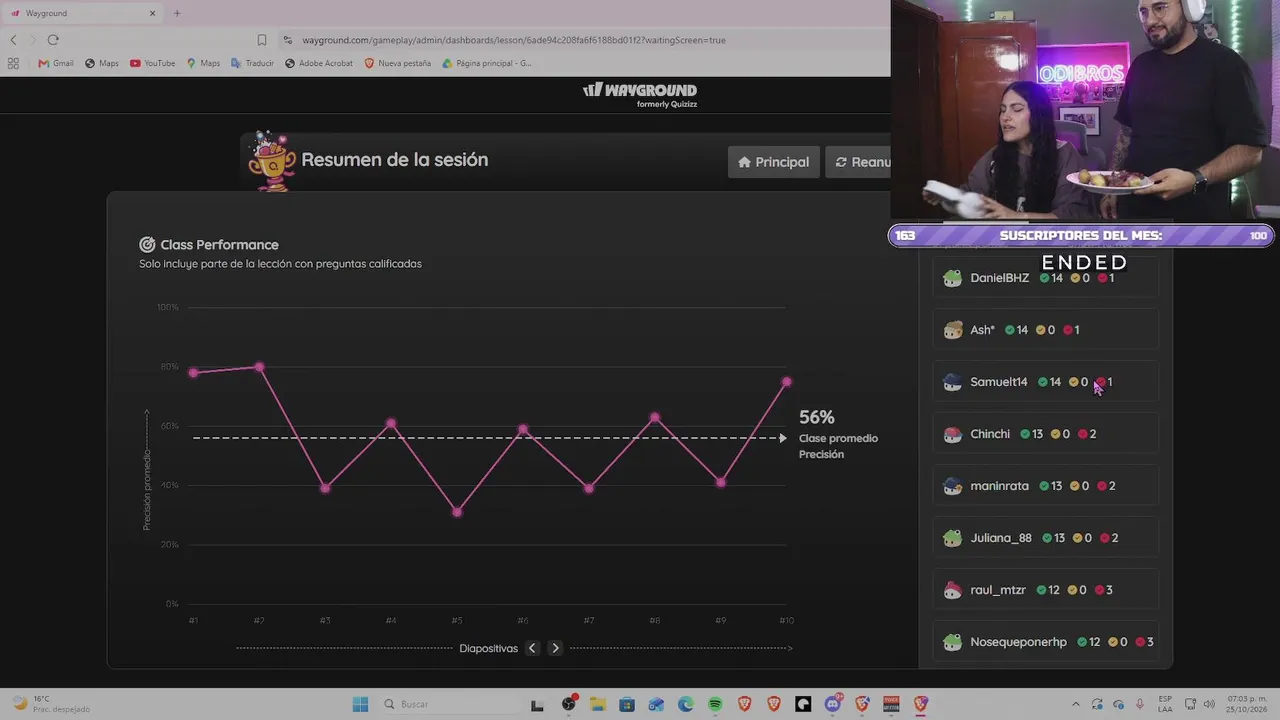Open the Microsoft Store from the taskbar
This screenshot has height=720, width=1280.
pyautogui.click(x=627, y=704)
